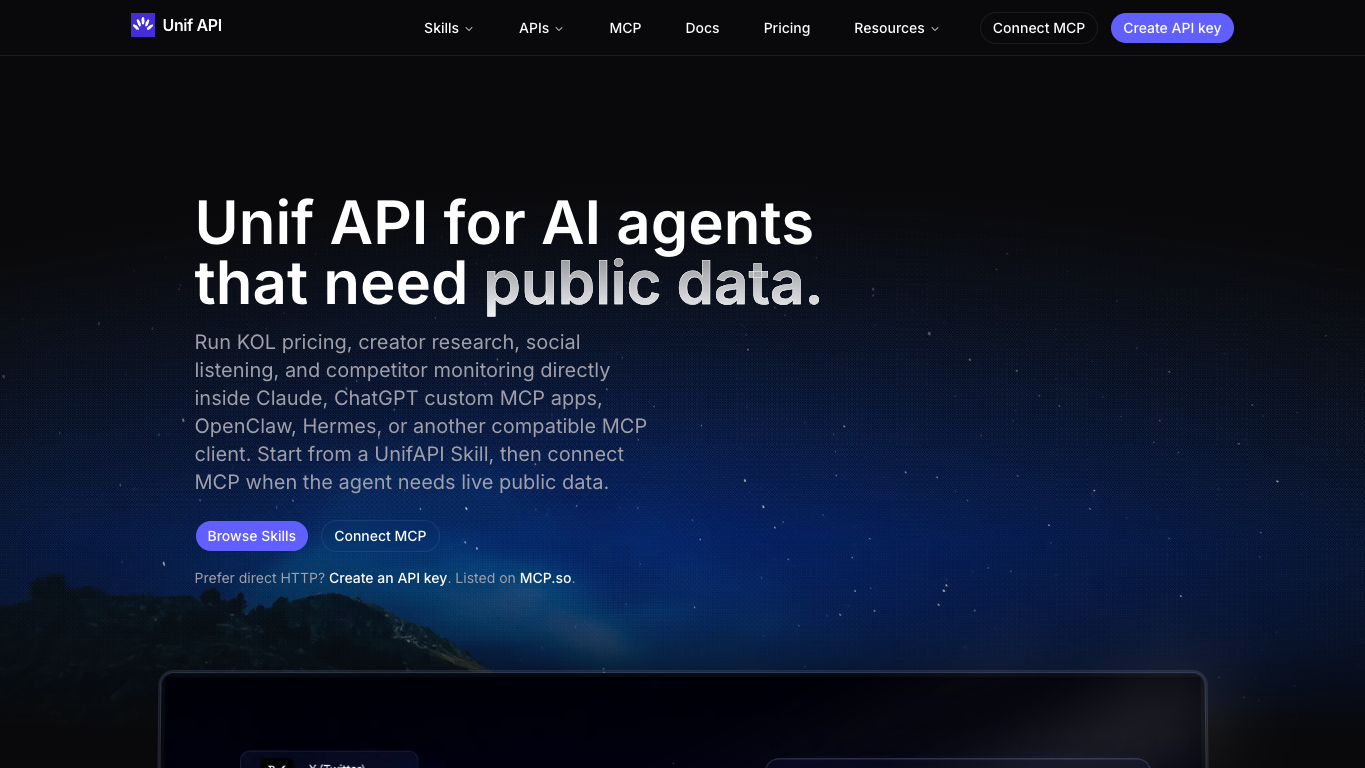Click Connect MCP in the header
This screenshot has width=1365, height=768.
click(x=1038, y=28)
